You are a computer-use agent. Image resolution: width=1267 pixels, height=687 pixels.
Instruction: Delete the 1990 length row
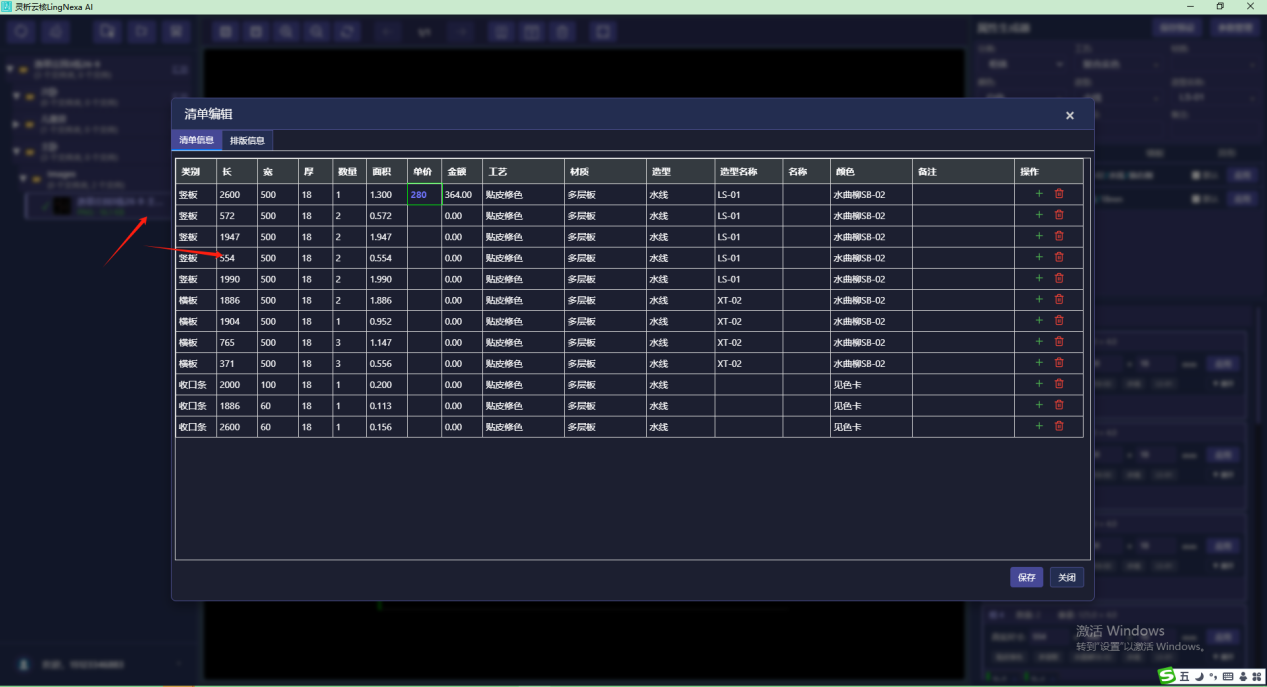1059,278
